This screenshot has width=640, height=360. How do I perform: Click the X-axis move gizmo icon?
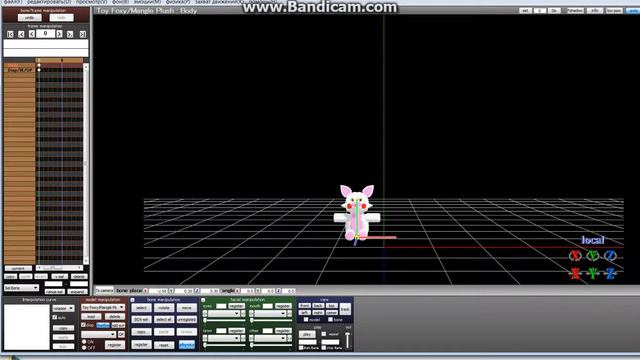pyautogui.click(x=575, y=273)
